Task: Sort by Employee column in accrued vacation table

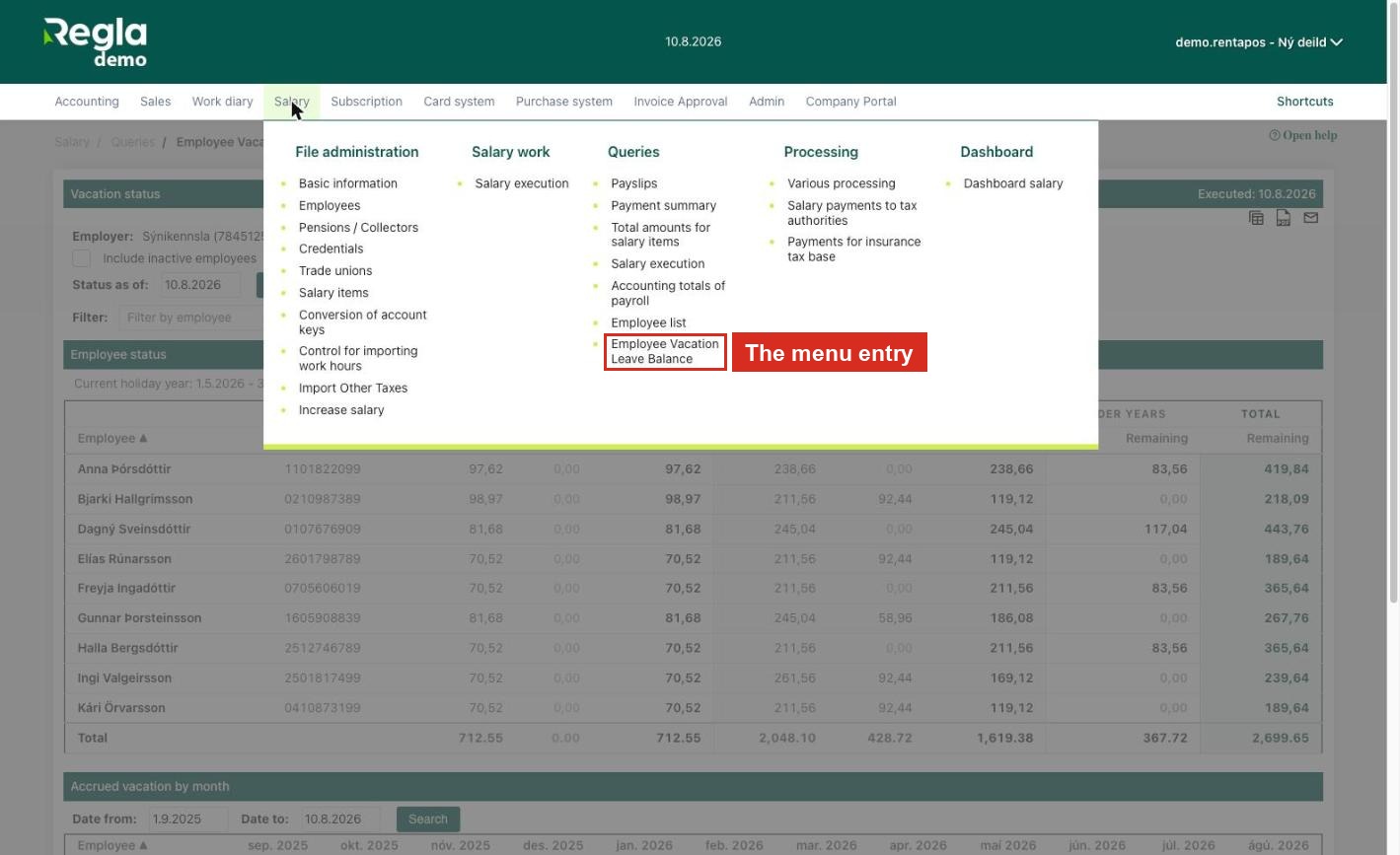Action: 112,845
